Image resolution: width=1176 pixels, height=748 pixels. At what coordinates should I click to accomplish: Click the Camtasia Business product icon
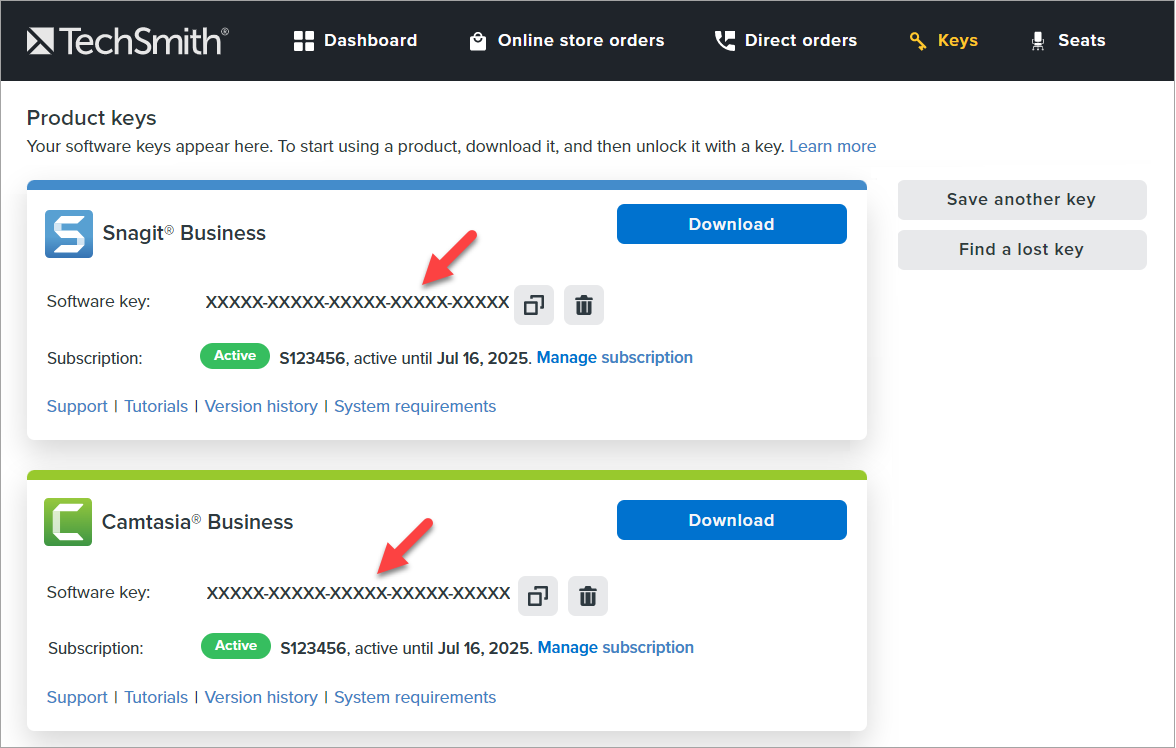click(x=68, y=522)
